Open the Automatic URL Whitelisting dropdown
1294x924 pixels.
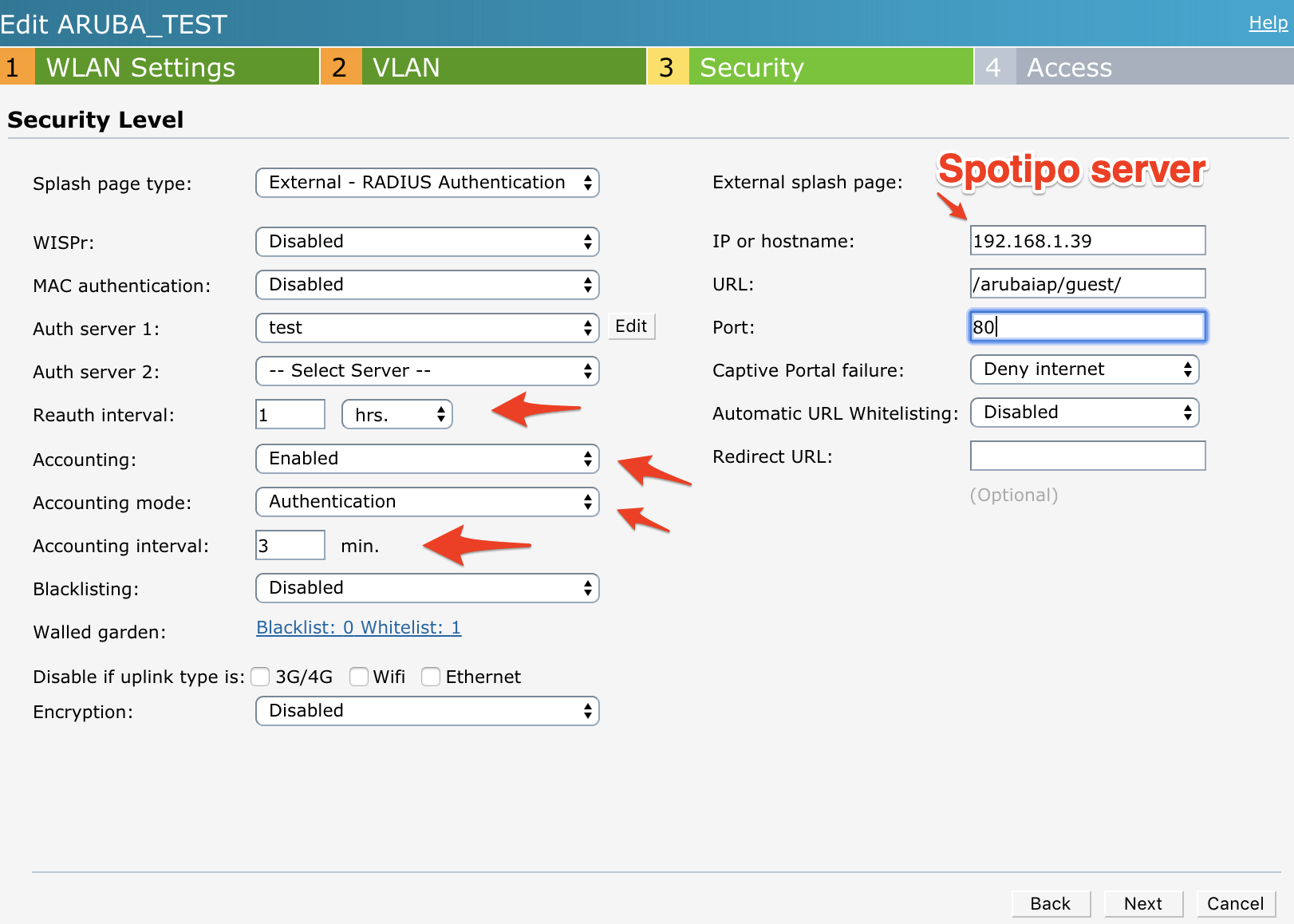coord(1084,413)
